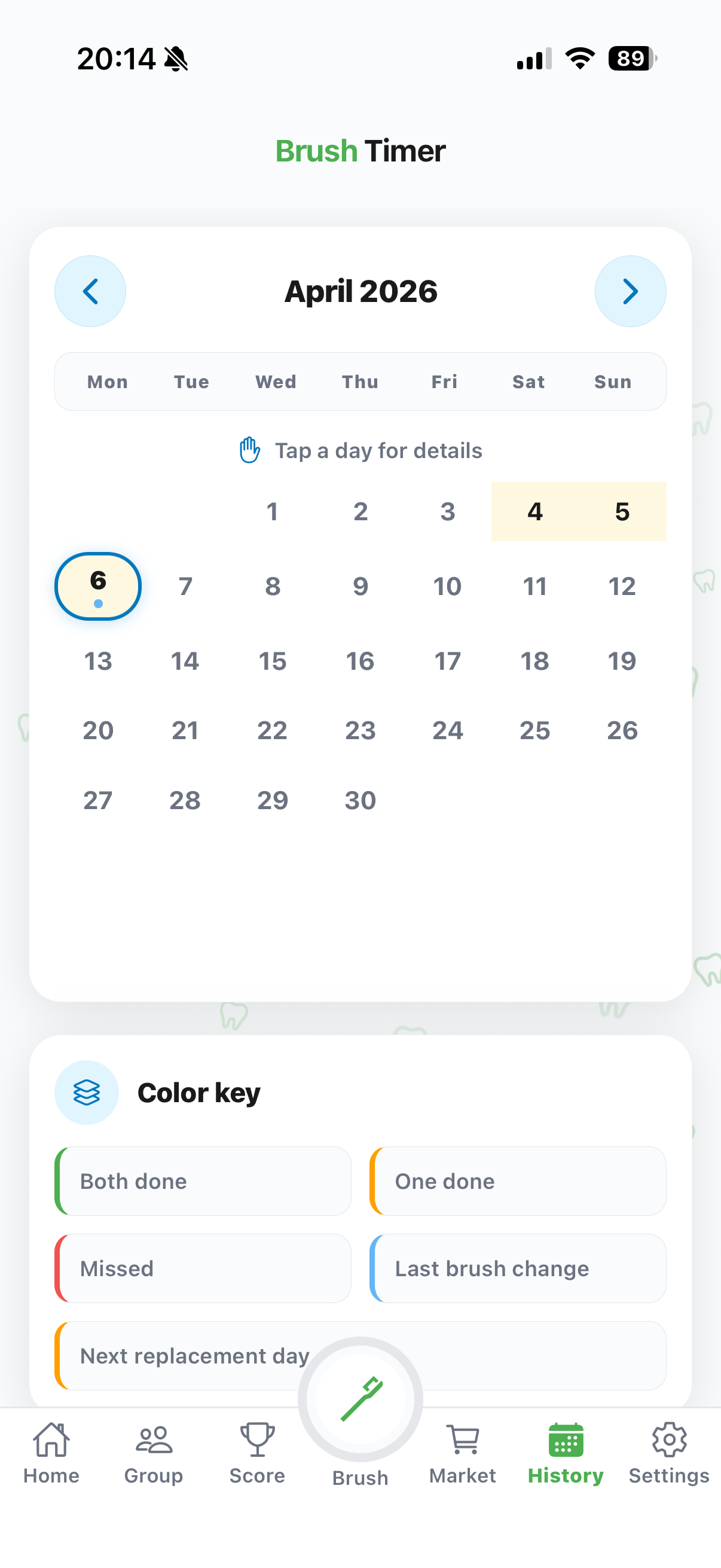Select the Sun column header
This screenshot has width=721, height=1568.
(613, 382)
